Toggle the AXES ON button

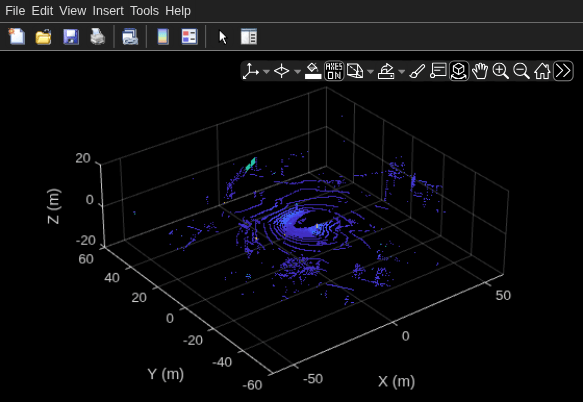[x=334, y=71]
